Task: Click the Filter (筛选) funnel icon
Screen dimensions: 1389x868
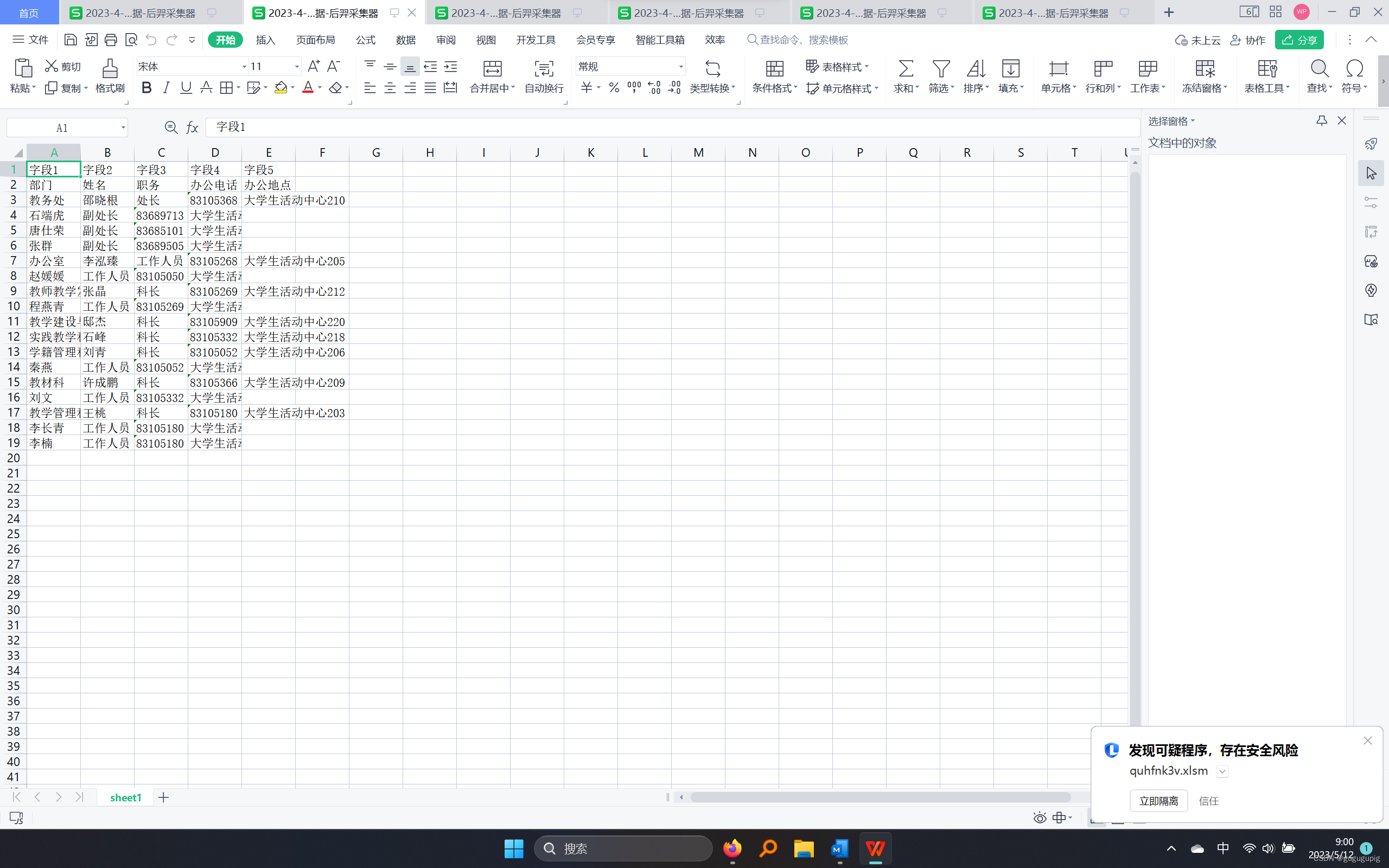Action: pyautogui.click(x=940, y=69)
